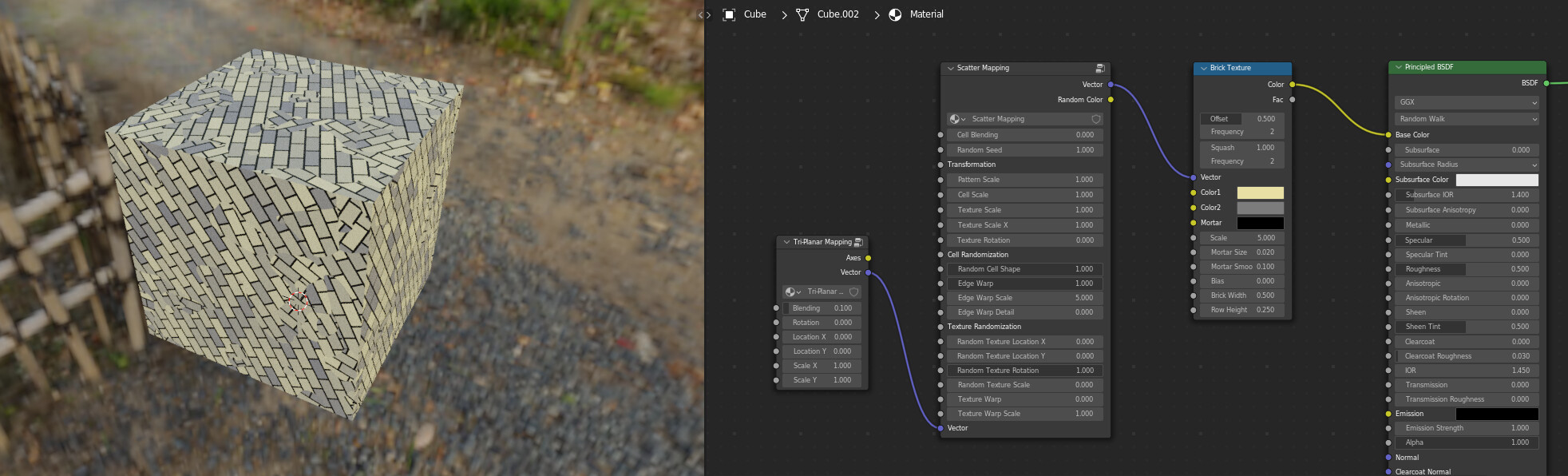Click the Cube object icon in breadcrumb
Viewport: 1568px width, 476px height.
[729, 14]
